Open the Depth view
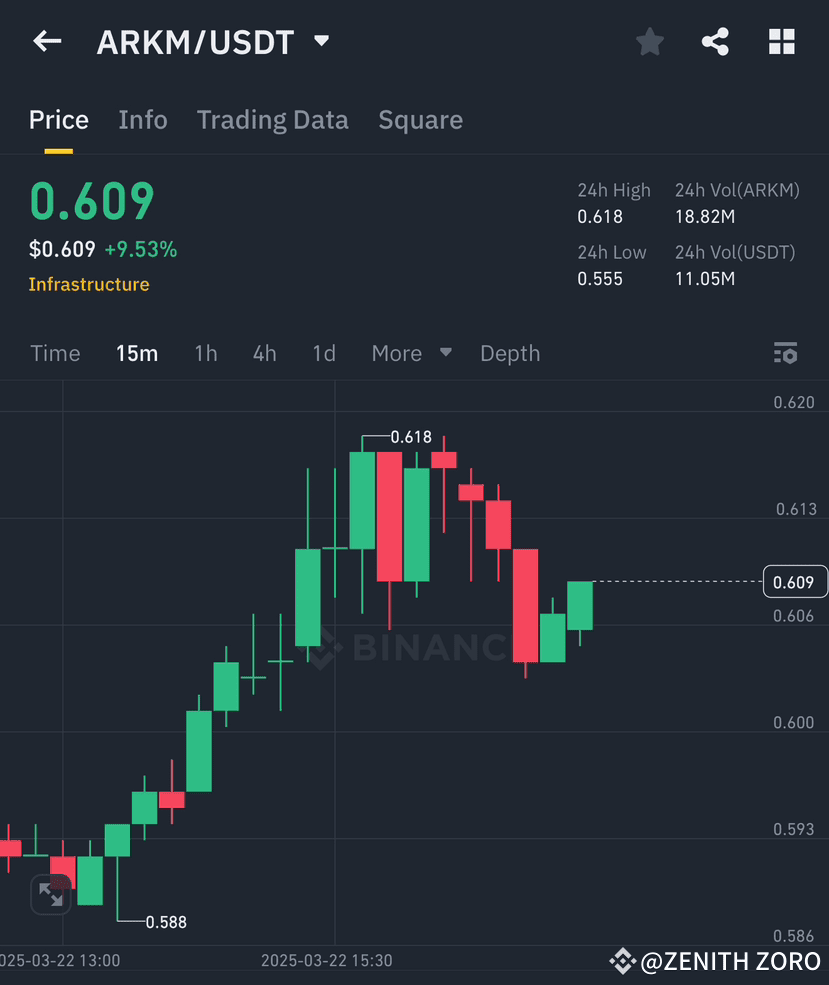Image resolution: width=829 pixels, height=985 pixels. pyautogui.click(x=510, y=353)
